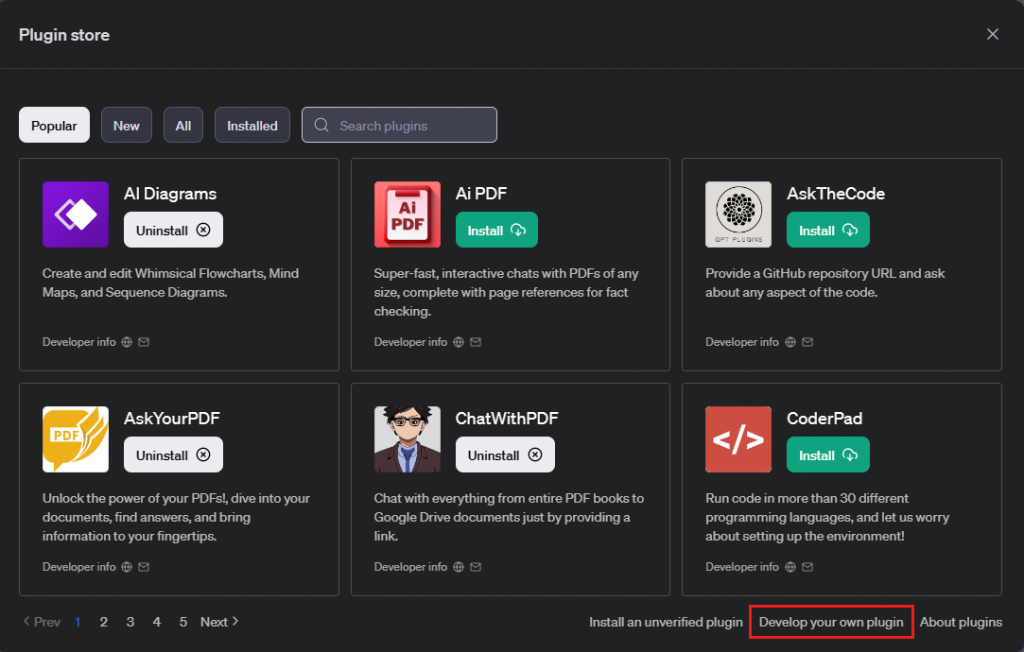Click Developer info text under AskTheCode
The height and width of the screenshot is (652, 1024).
(x=742, y=342)
